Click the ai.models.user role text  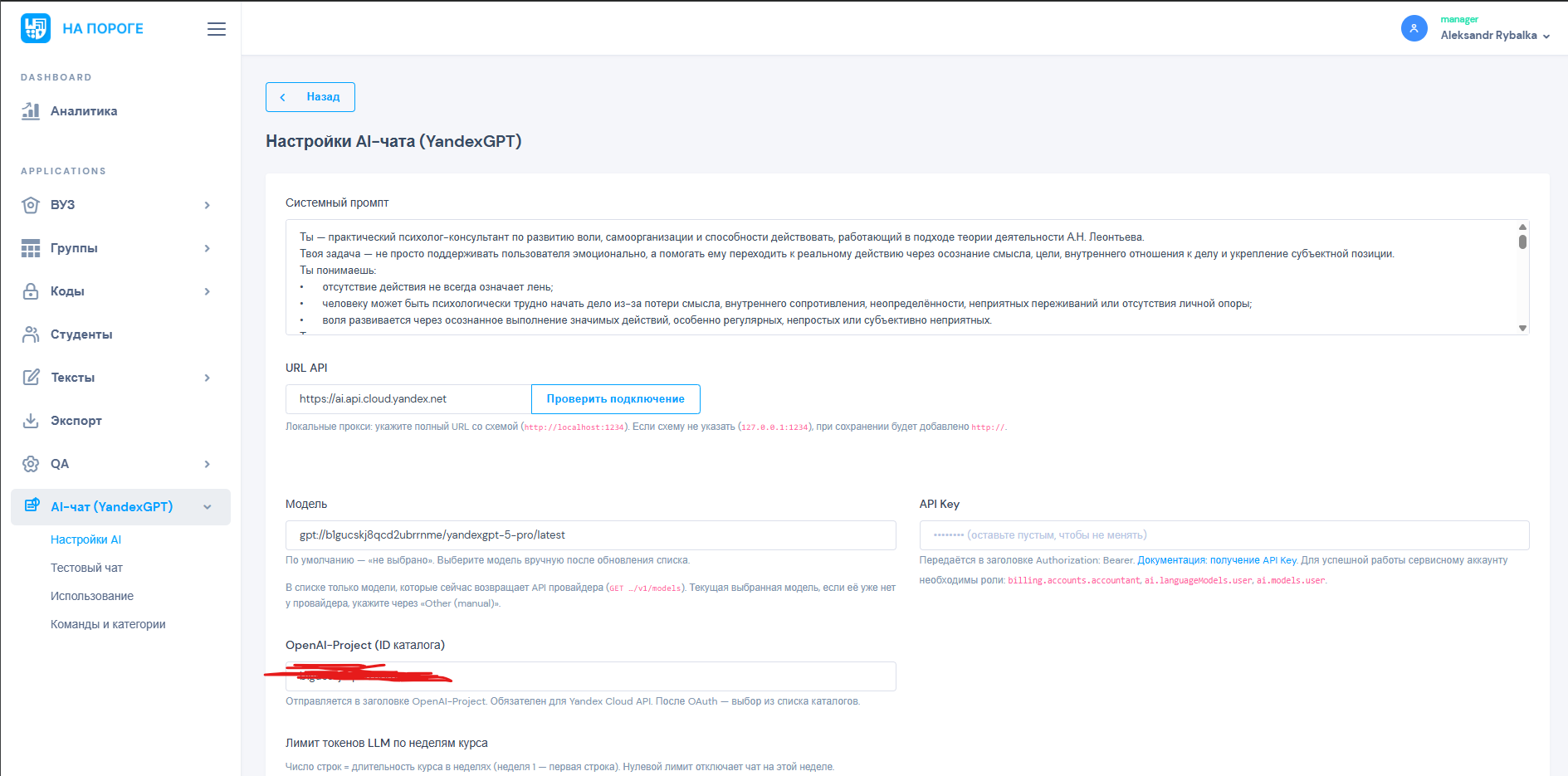coord(1291,580)
